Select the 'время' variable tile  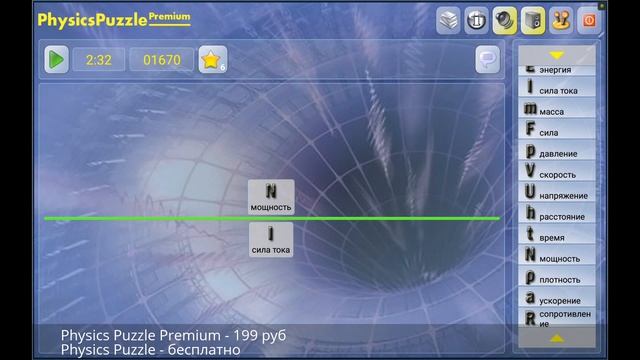557,234
